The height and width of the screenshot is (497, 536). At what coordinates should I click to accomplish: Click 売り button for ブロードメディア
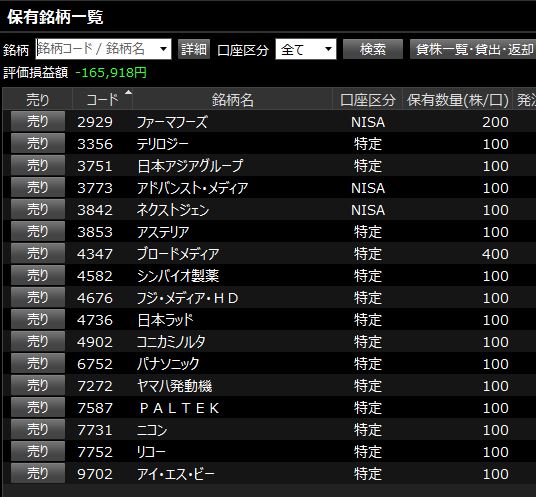pyautogui.click(x=38, y=253)
